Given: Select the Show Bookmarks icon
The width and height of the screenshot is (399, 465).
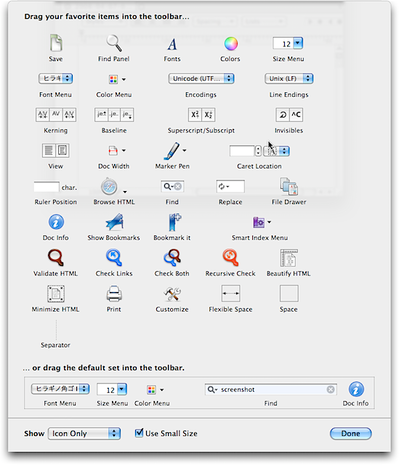Looking at the screenshot, I should (115, 222).
